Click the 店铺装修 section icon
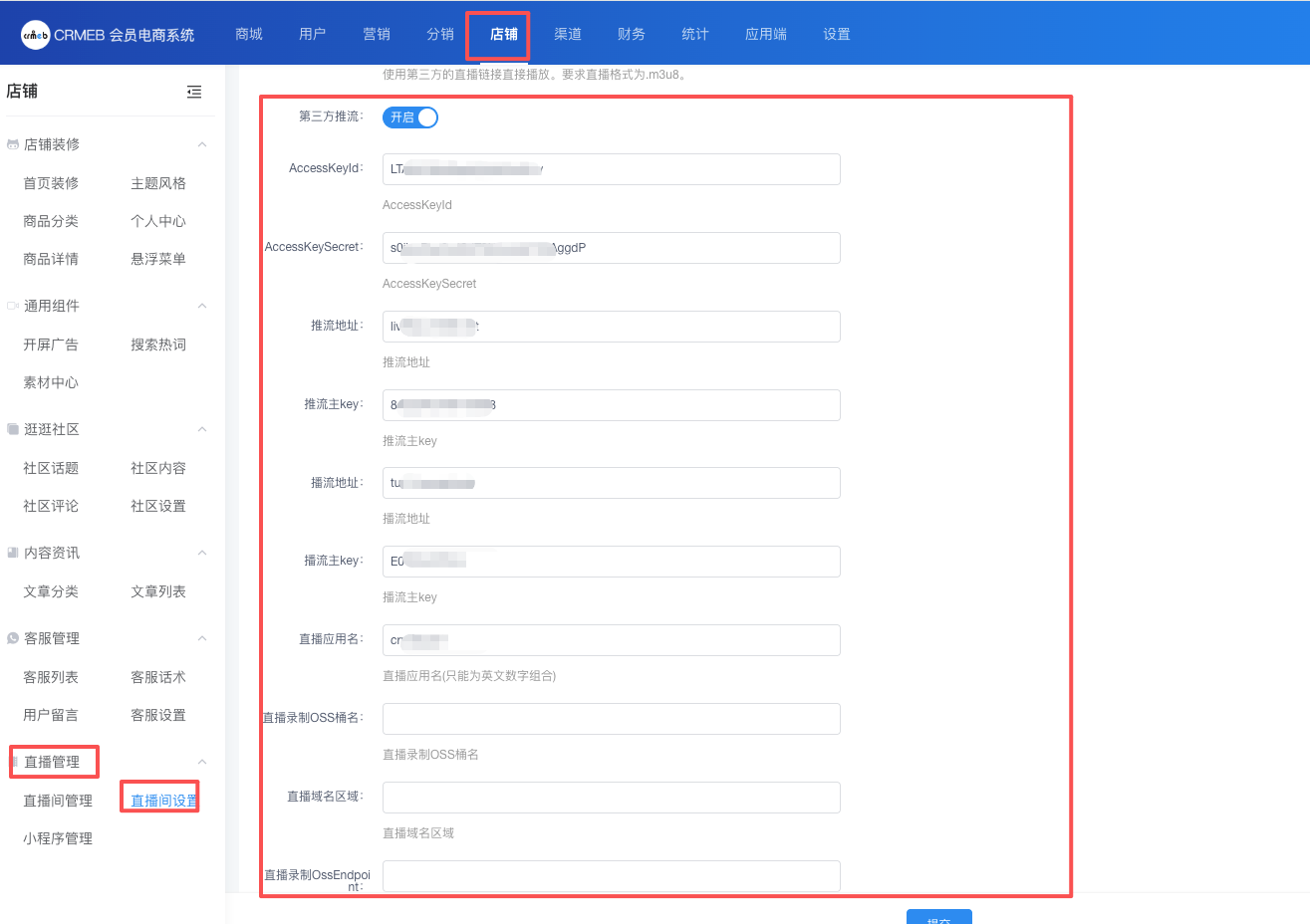The width and height of the screenshot is (1310, 924). tap(13, 144)
